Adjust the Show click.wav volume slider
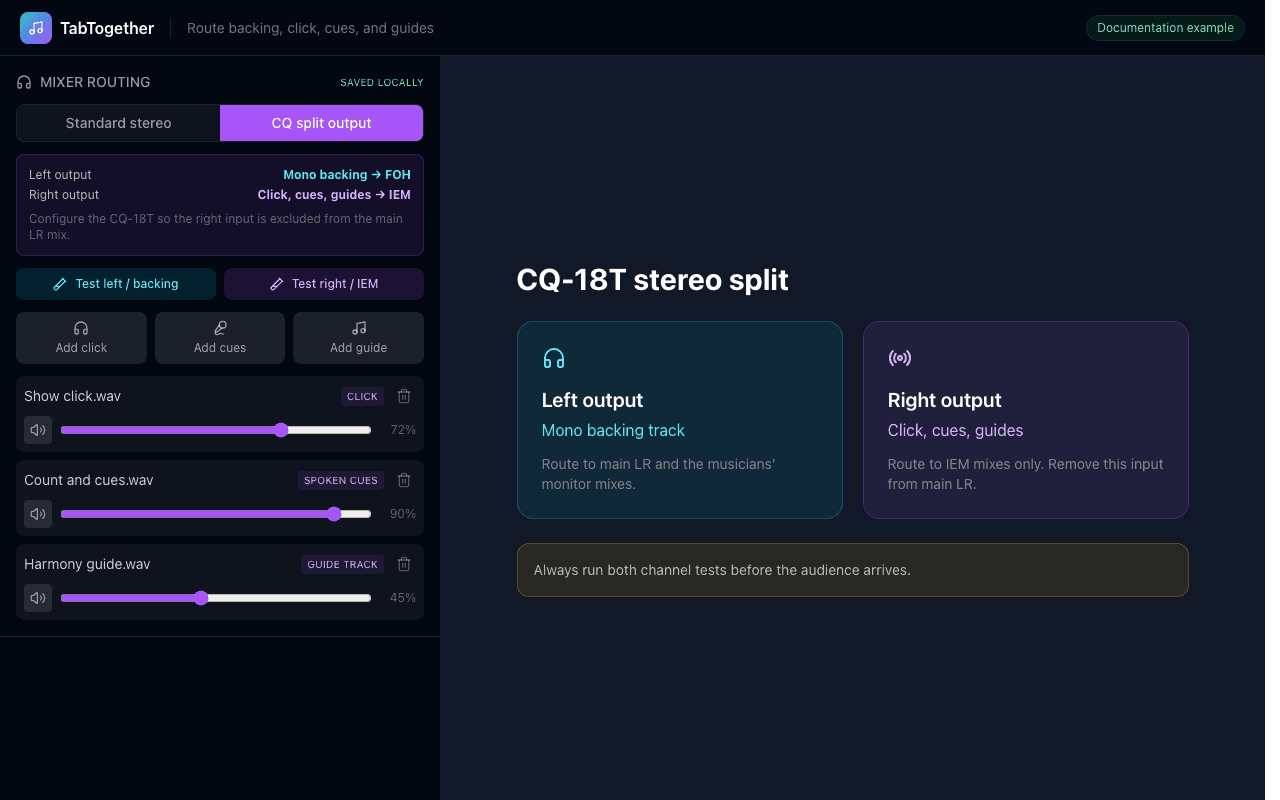1280x800 pixels. pyautogui.click(x=216, y=430)
